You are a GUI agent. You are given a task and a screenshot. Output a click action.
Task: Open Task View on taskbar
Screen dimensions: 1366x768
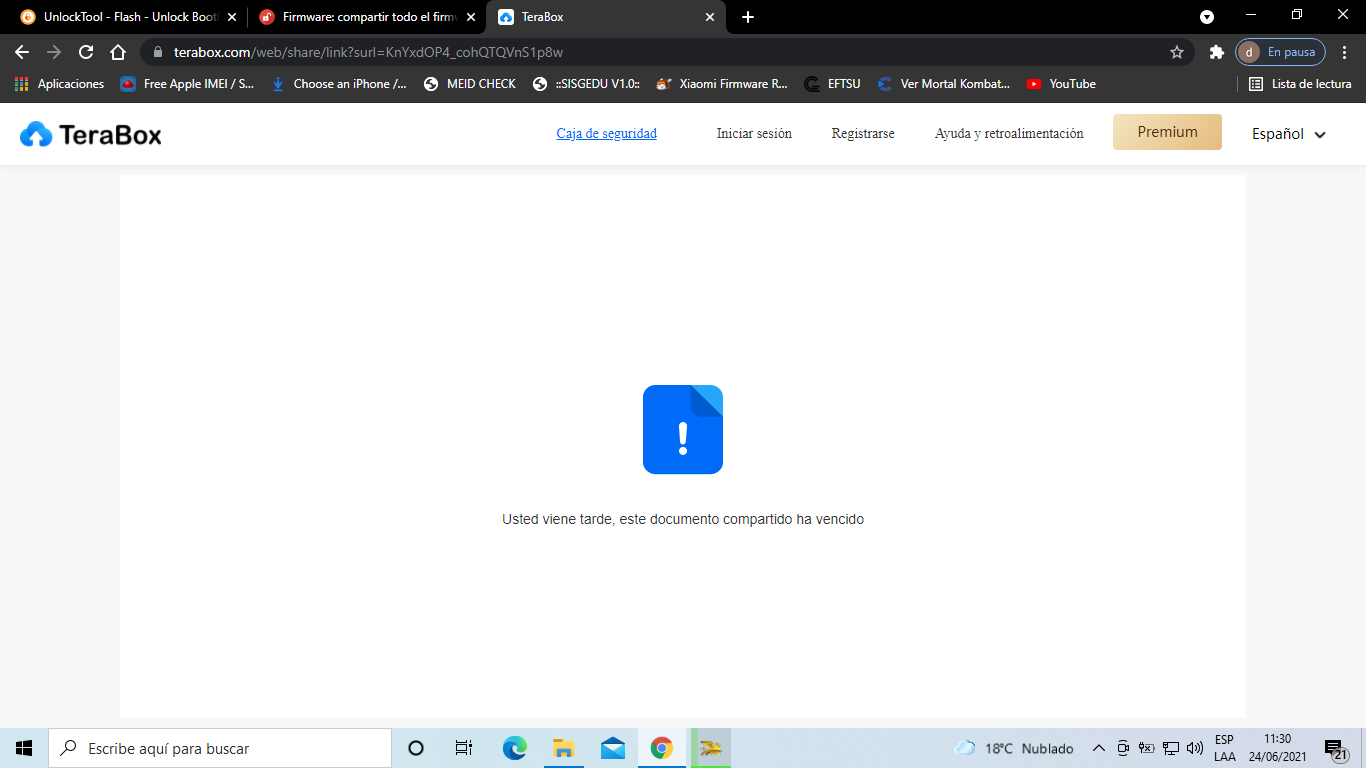(x=464, y=748)
